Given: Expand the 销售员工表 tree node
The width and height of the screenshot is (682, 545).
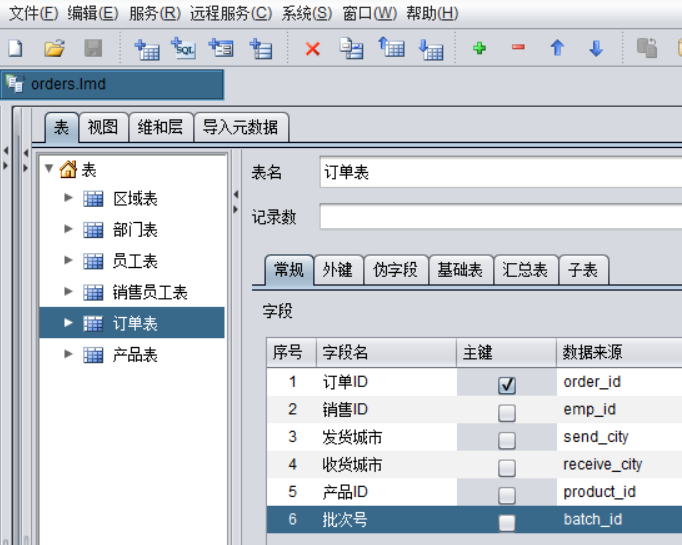Looking at the screenshot, I should click(x=68, y=291).
